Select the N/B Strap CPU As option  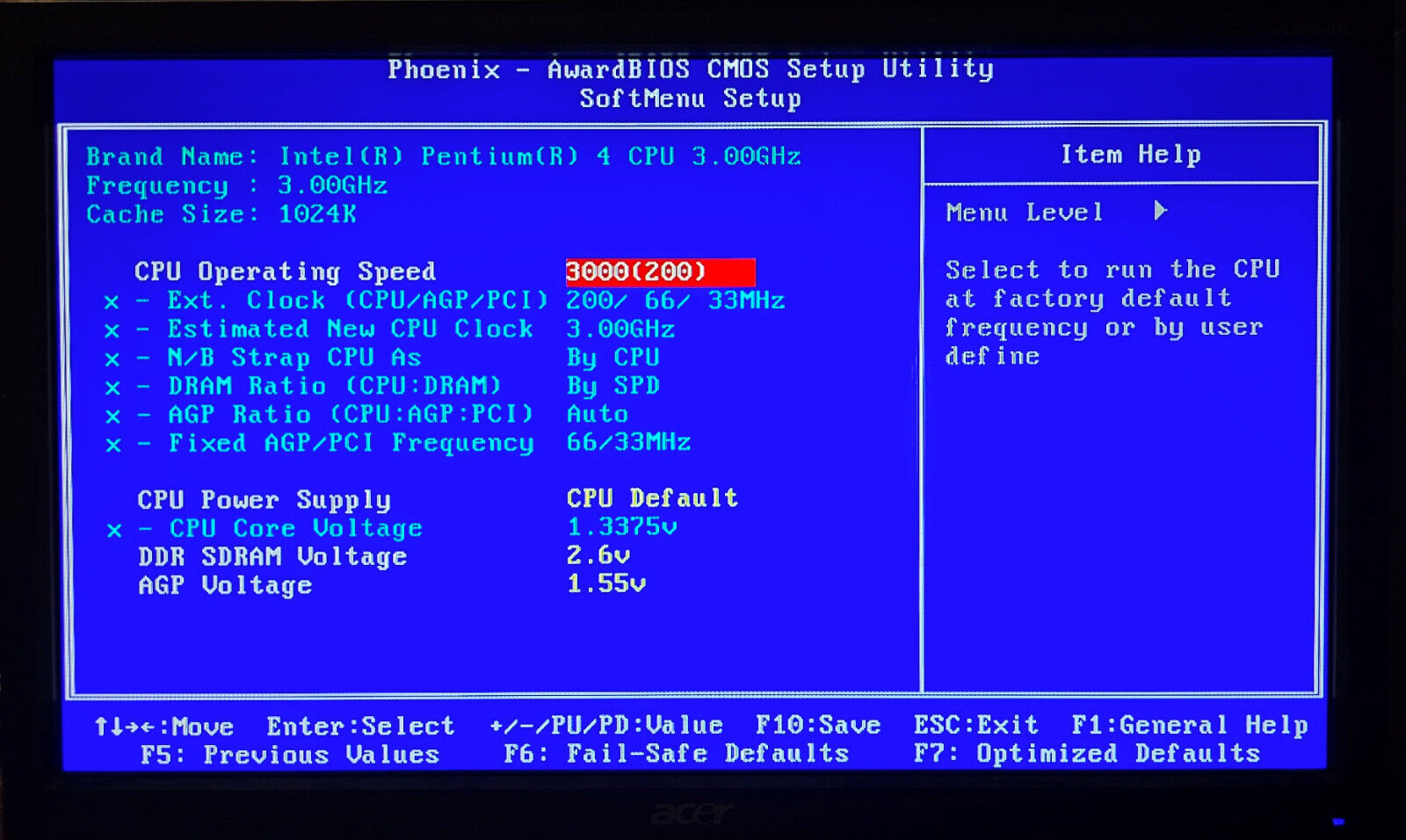[x=294, y=358]
